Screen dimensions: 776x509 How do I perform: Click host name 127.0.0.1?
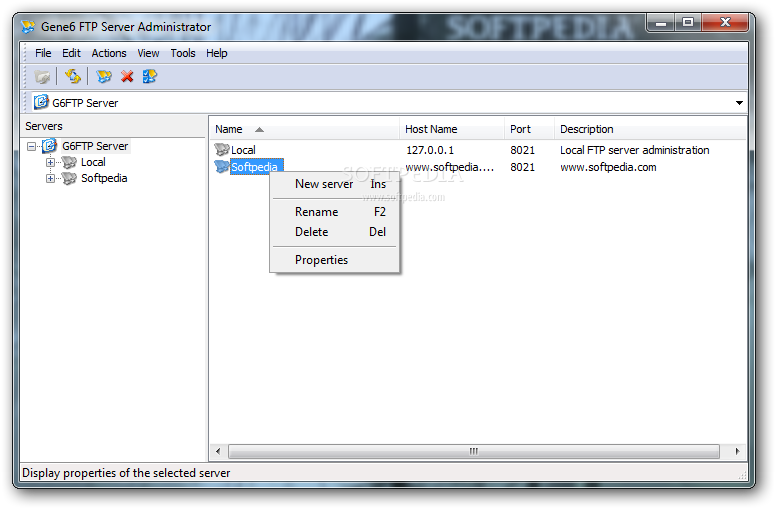coord(430,150)
